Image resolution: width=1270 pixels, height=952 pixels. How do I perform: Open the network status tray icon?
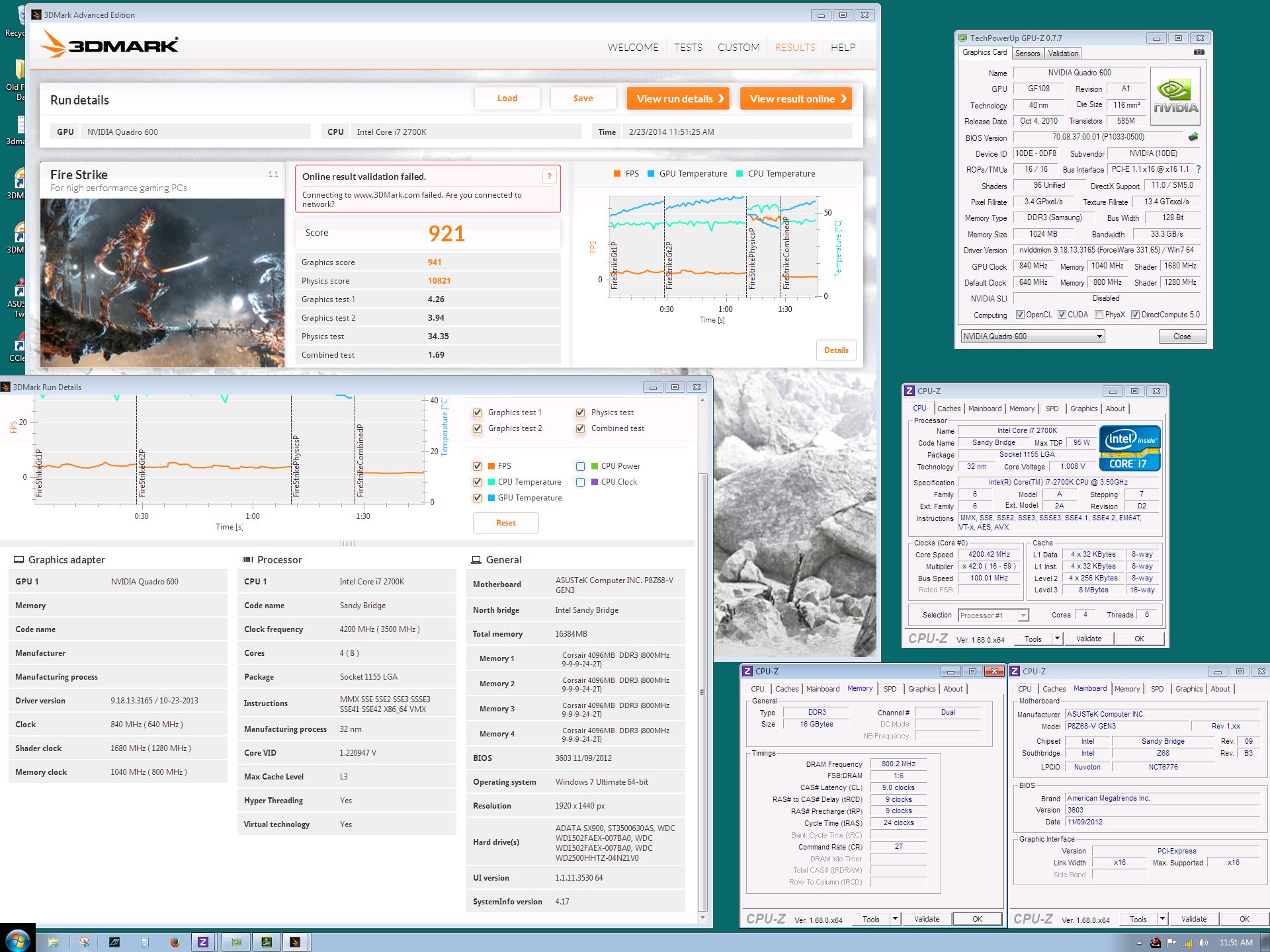tap(1187, 943)
